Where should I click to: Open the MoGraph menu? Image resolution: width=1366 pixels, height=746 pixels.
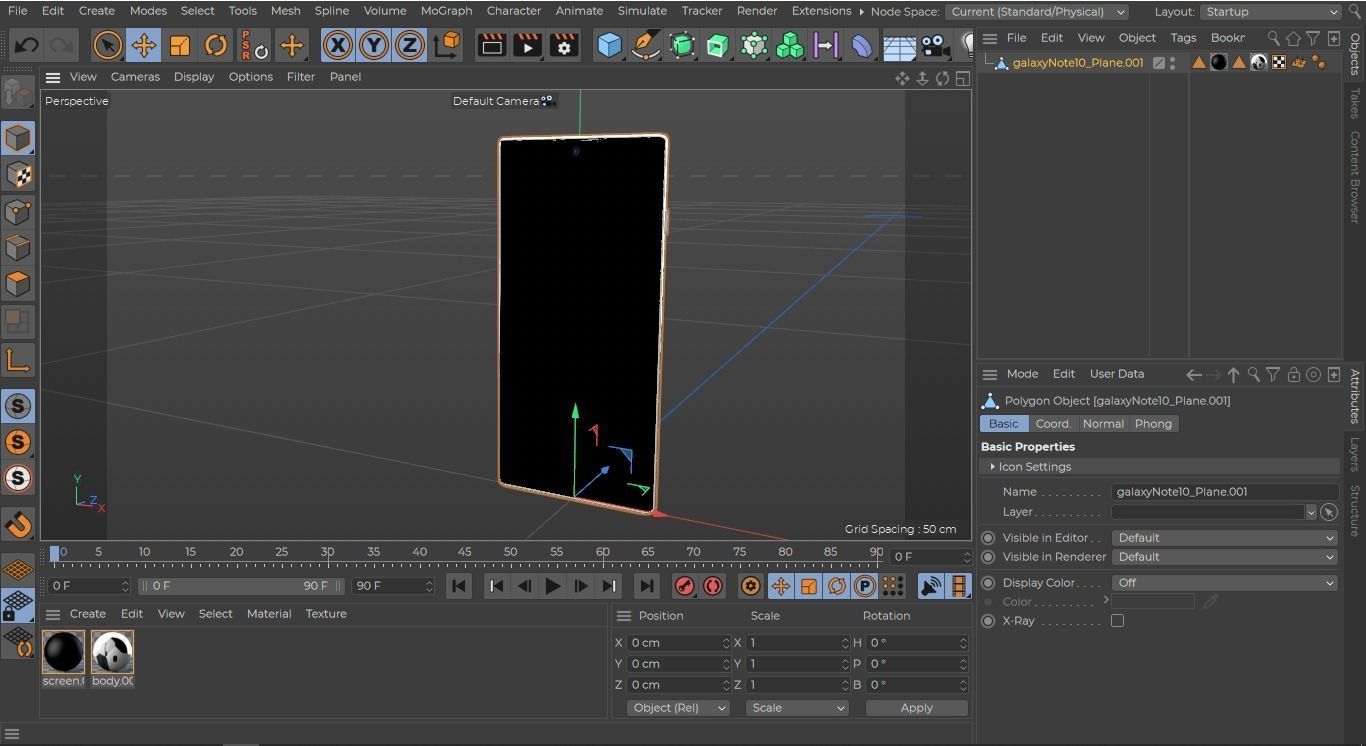[x=446, y=11]
